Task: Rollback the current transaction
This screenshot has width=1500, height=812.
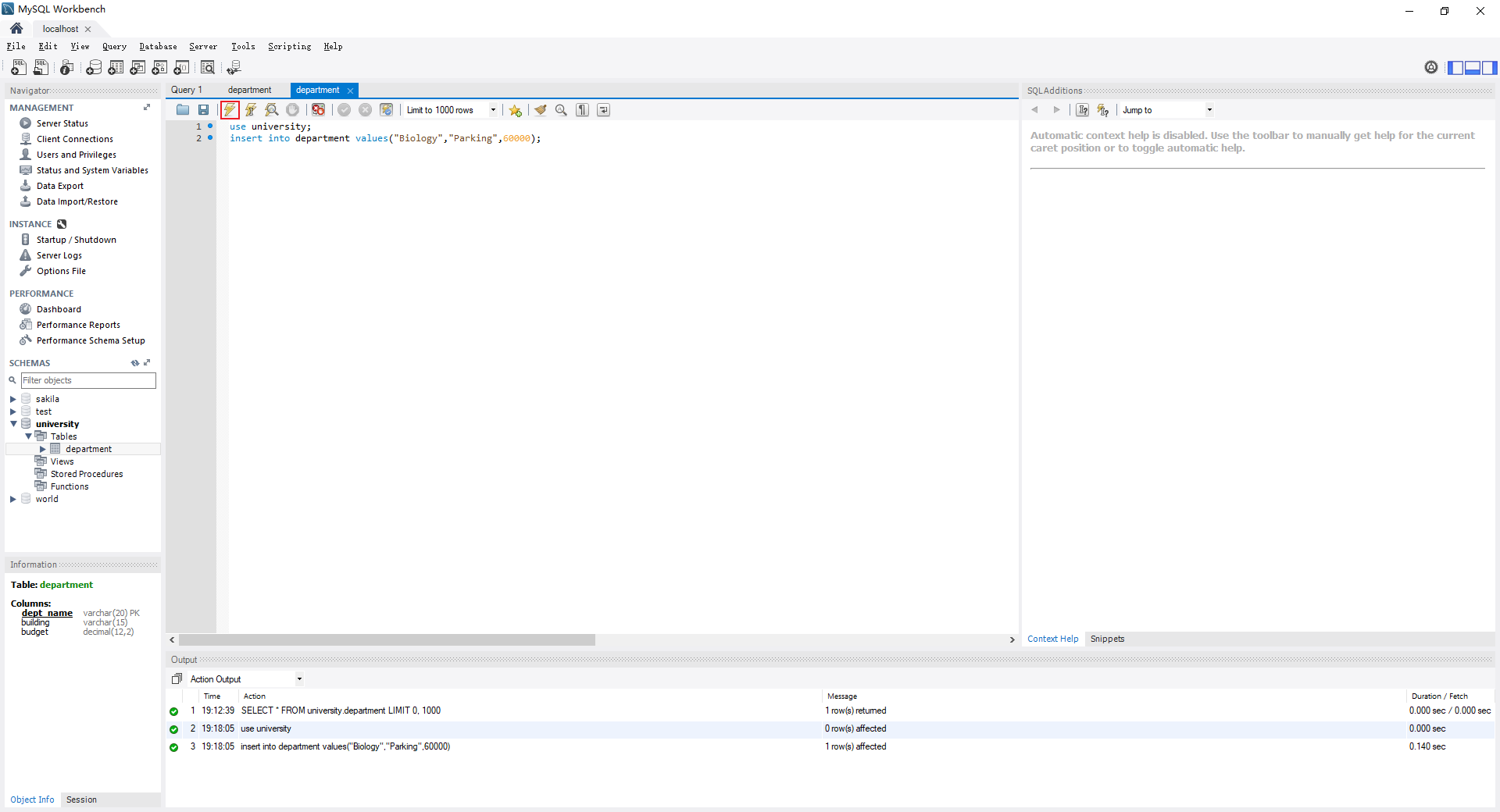Action: pyautogui.click(x=365, y=110)
